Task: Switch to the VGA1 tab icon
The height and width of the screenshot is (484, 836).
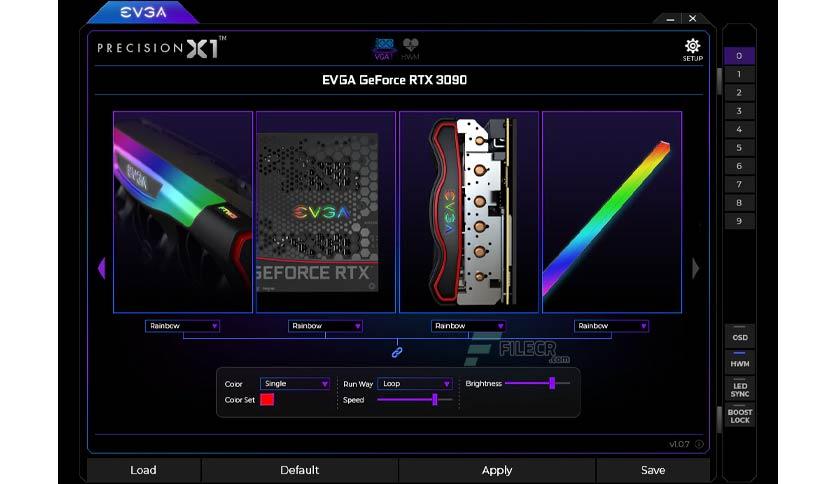Action: (x=383, y=49)
